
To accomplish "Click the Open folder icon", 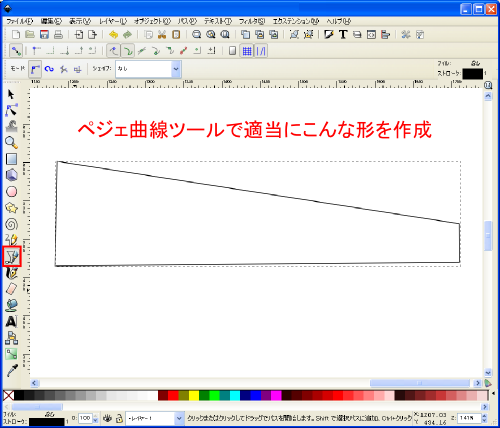I will click(30, 34).
